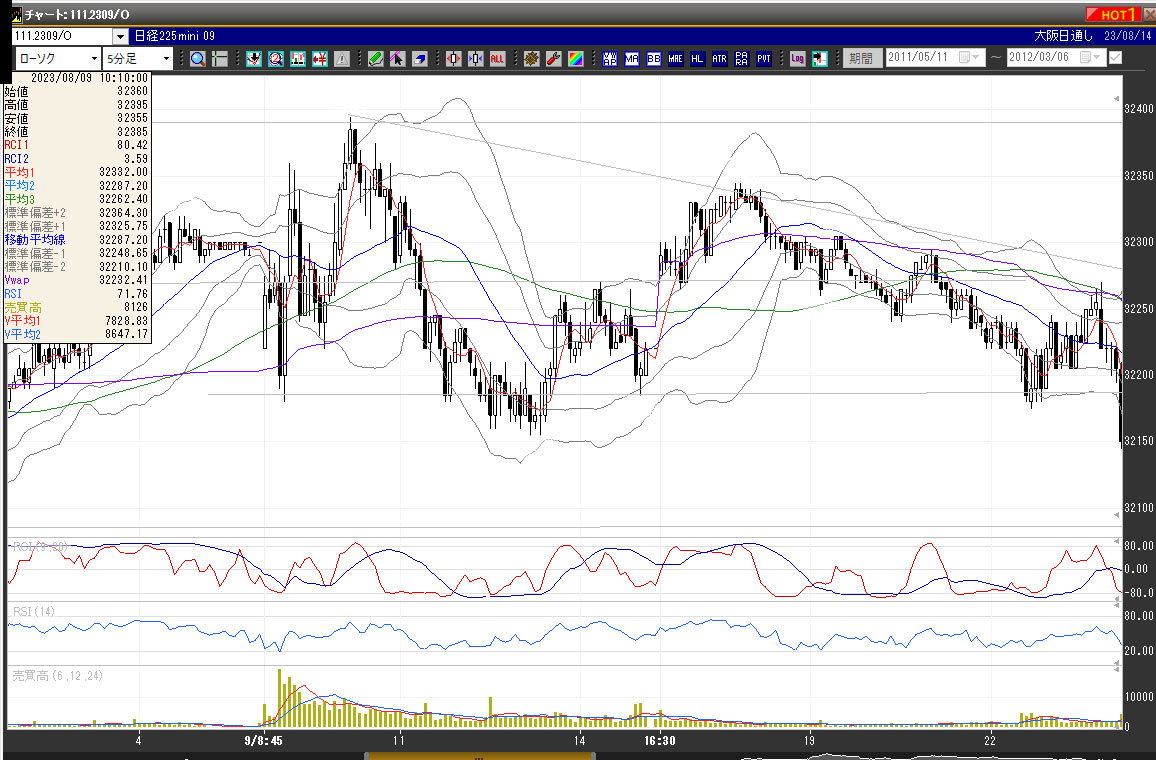Click the RCI2 label in data panel
1156x760 pixels.
coord(16,158)
